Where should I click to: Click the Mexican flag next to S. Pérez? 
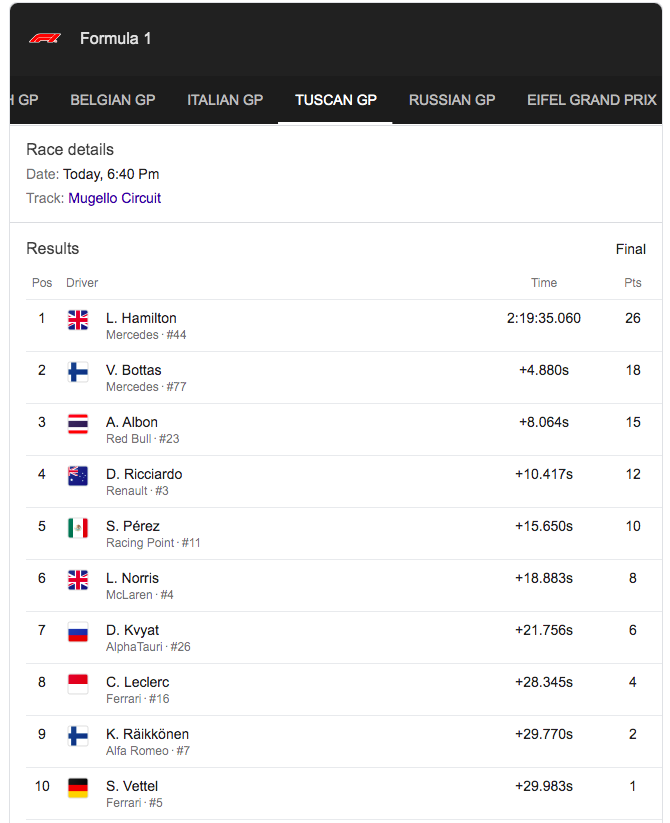click(78, 527)
